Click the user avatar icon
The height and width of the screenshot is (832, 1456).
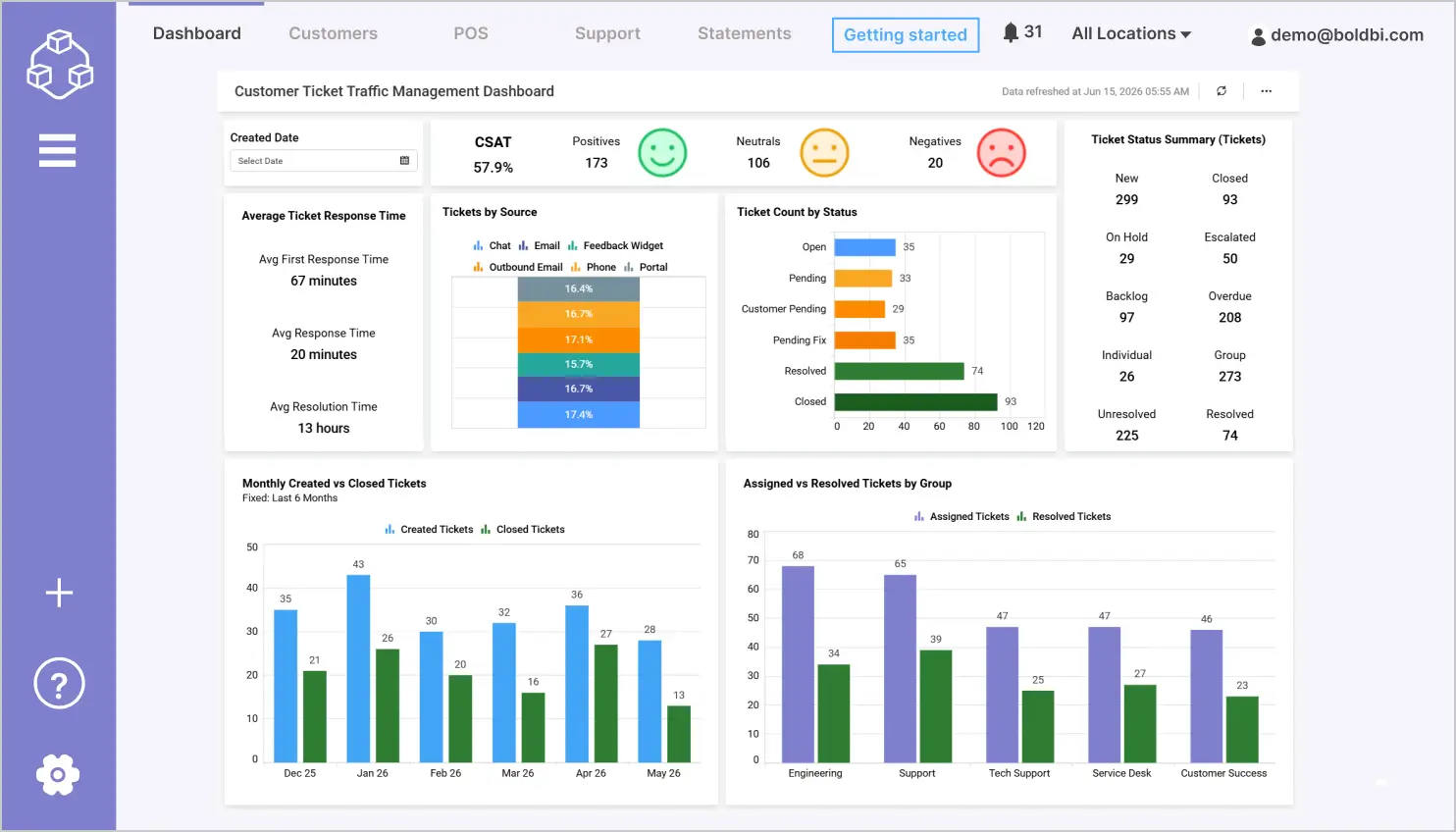point(1258,37)
